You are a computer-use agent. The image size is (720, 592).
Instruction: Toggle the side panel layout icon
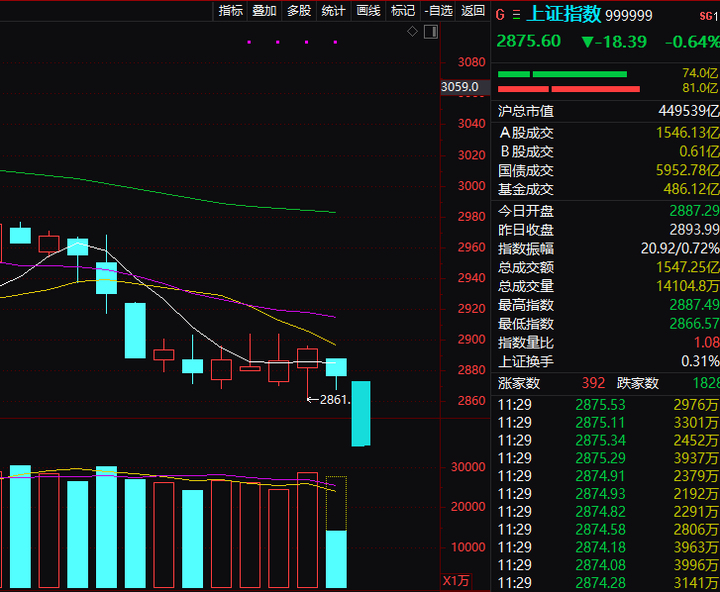click(431, 32)
